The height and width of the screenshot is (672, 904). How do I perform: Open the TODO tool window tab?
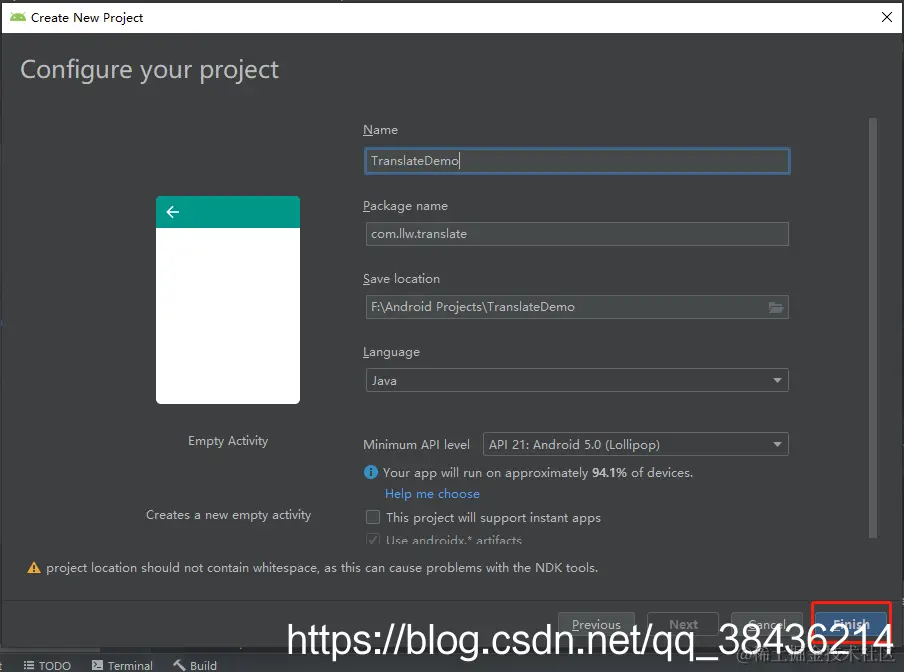click(47, 665)
